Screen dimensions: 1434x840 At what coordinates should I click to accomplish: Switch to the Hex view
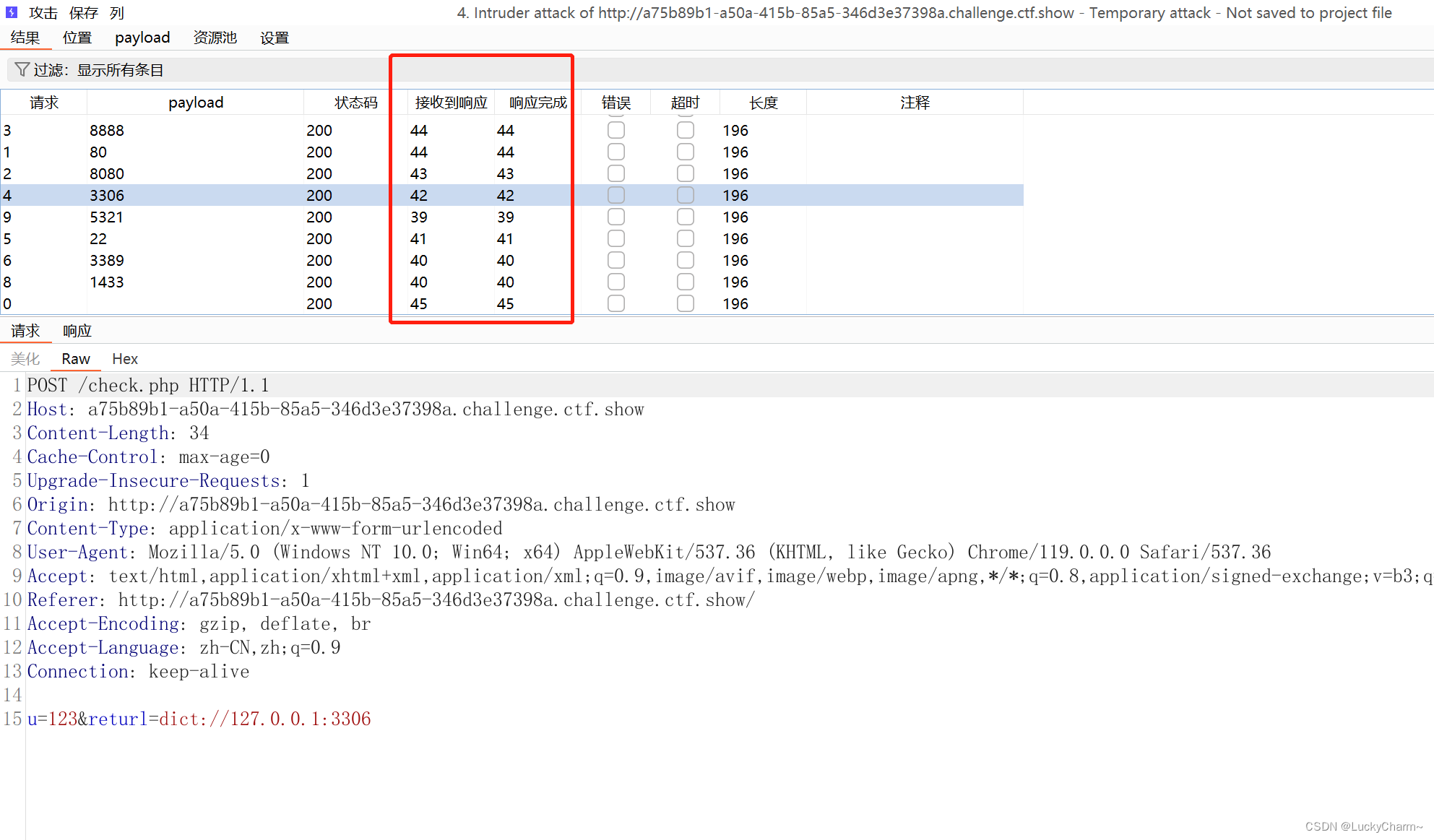(x=125, y=359)
